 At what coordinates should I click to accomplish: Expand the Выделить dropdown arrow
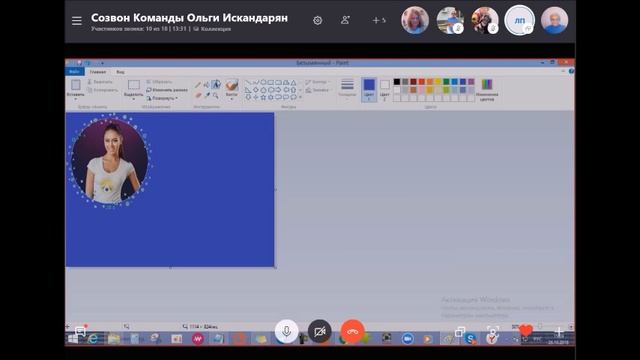[x=134, y=99]
